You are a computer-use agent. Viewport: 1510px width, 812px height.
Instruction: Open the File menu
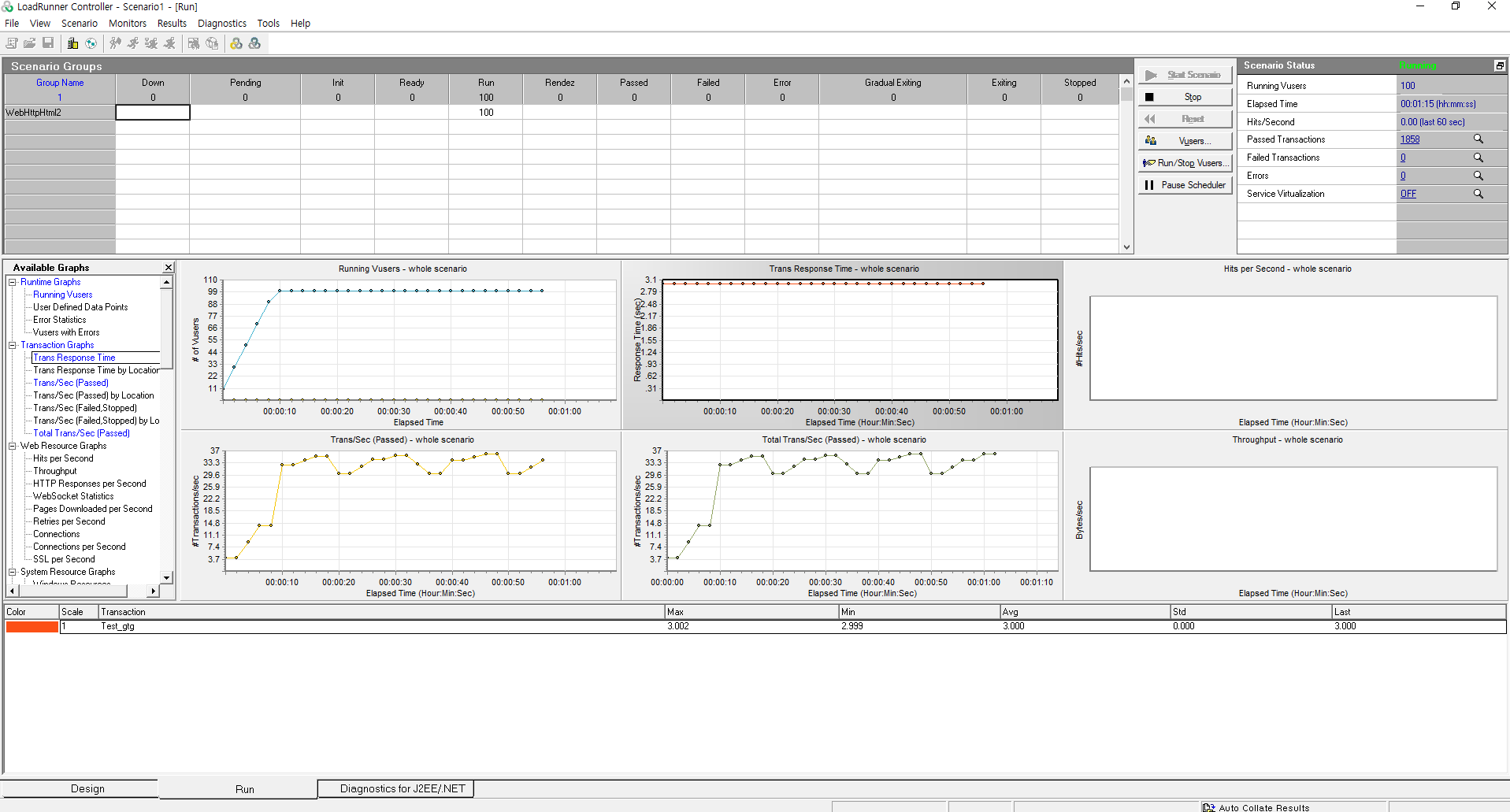[12, 23]
